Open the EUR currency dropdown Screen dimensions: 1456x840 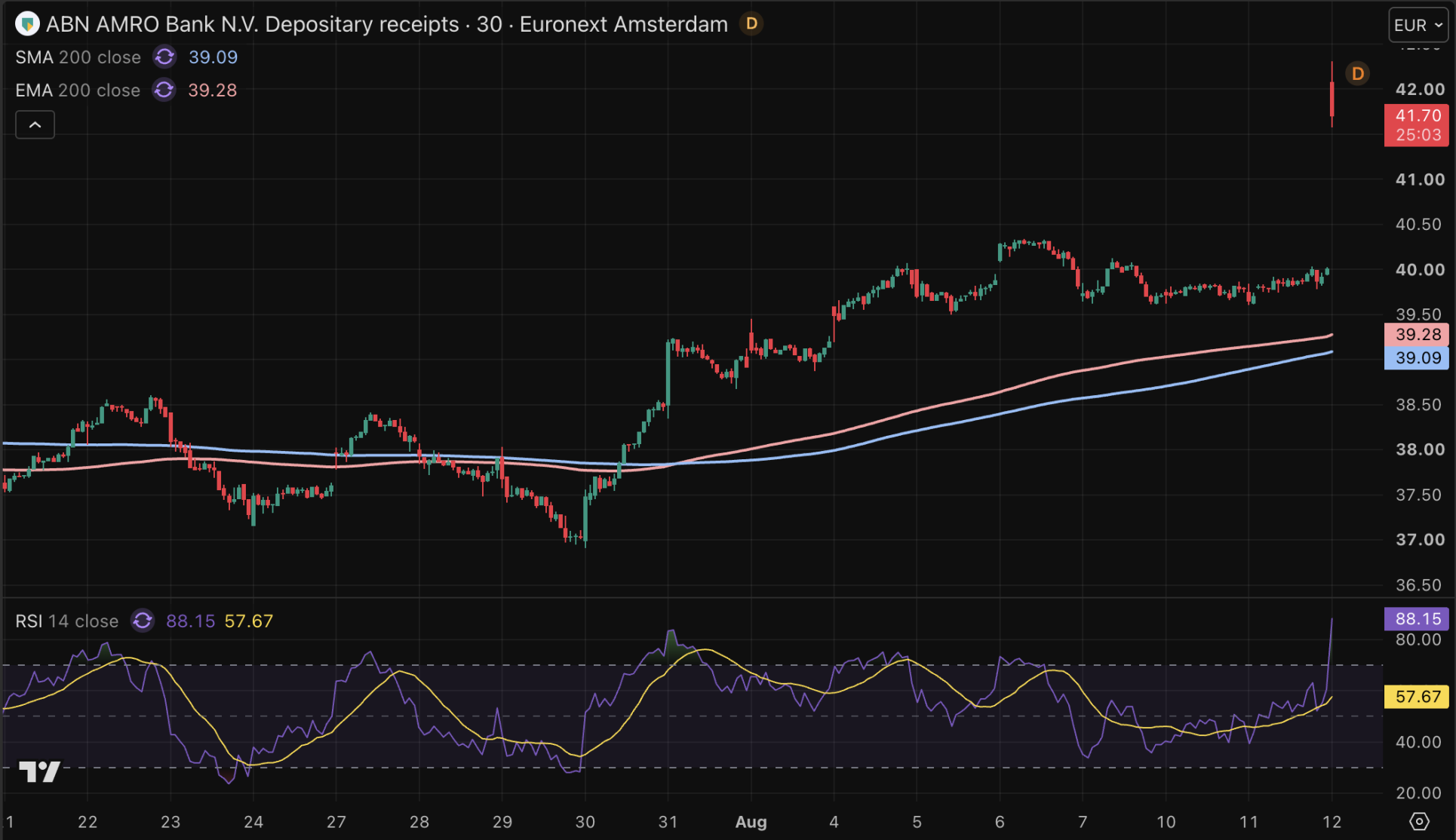coord(1418,25)
